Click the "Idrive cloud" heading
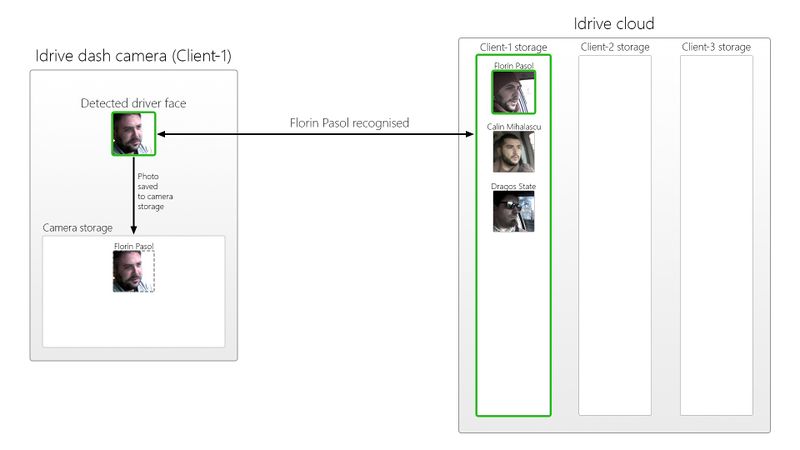The height and width of the screenshot is (450, 800). pos(614,23)
